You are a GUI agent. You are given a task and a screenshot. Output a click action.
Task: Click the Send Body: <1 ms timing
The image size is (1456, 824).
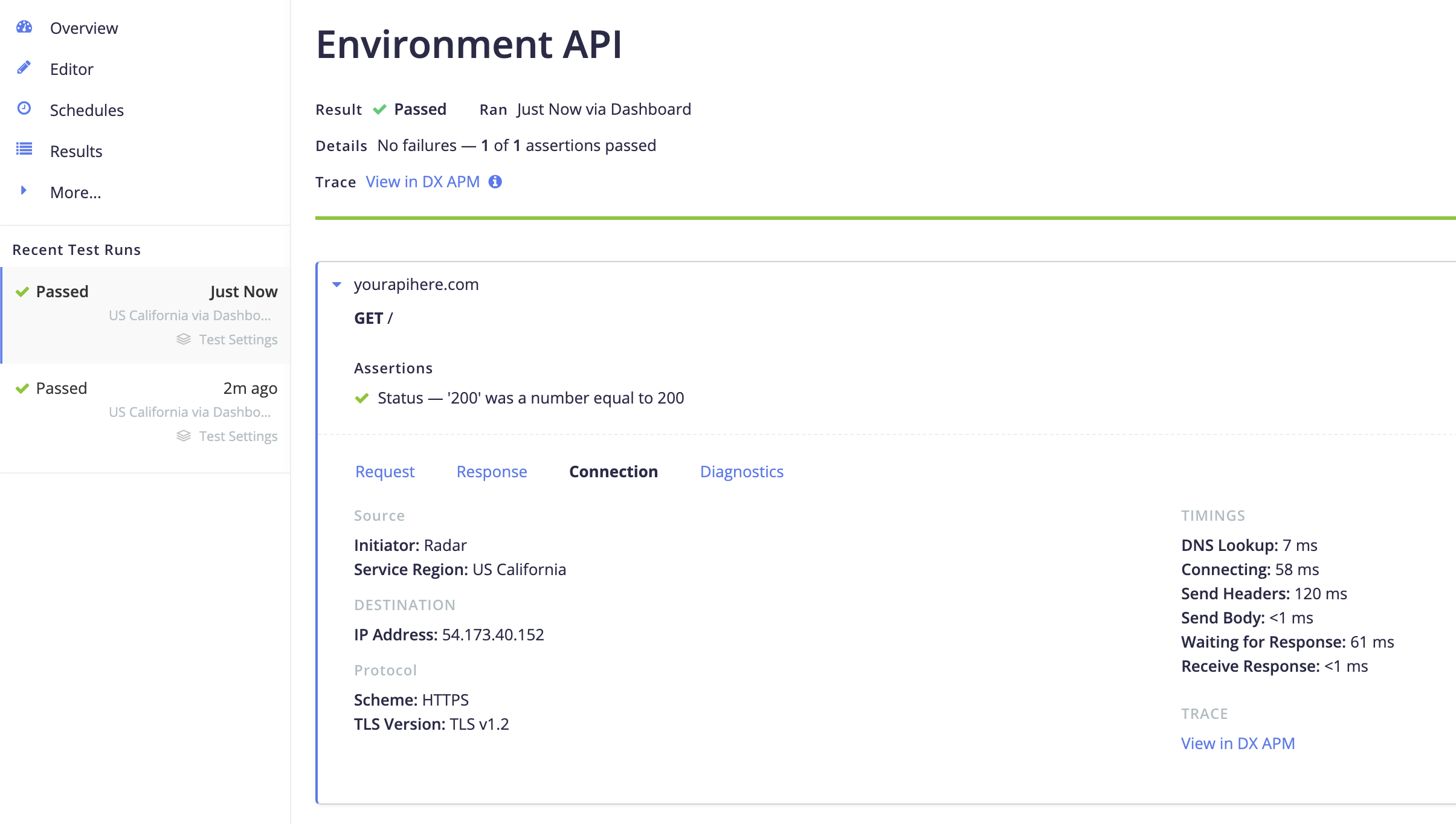point(1247,618)
